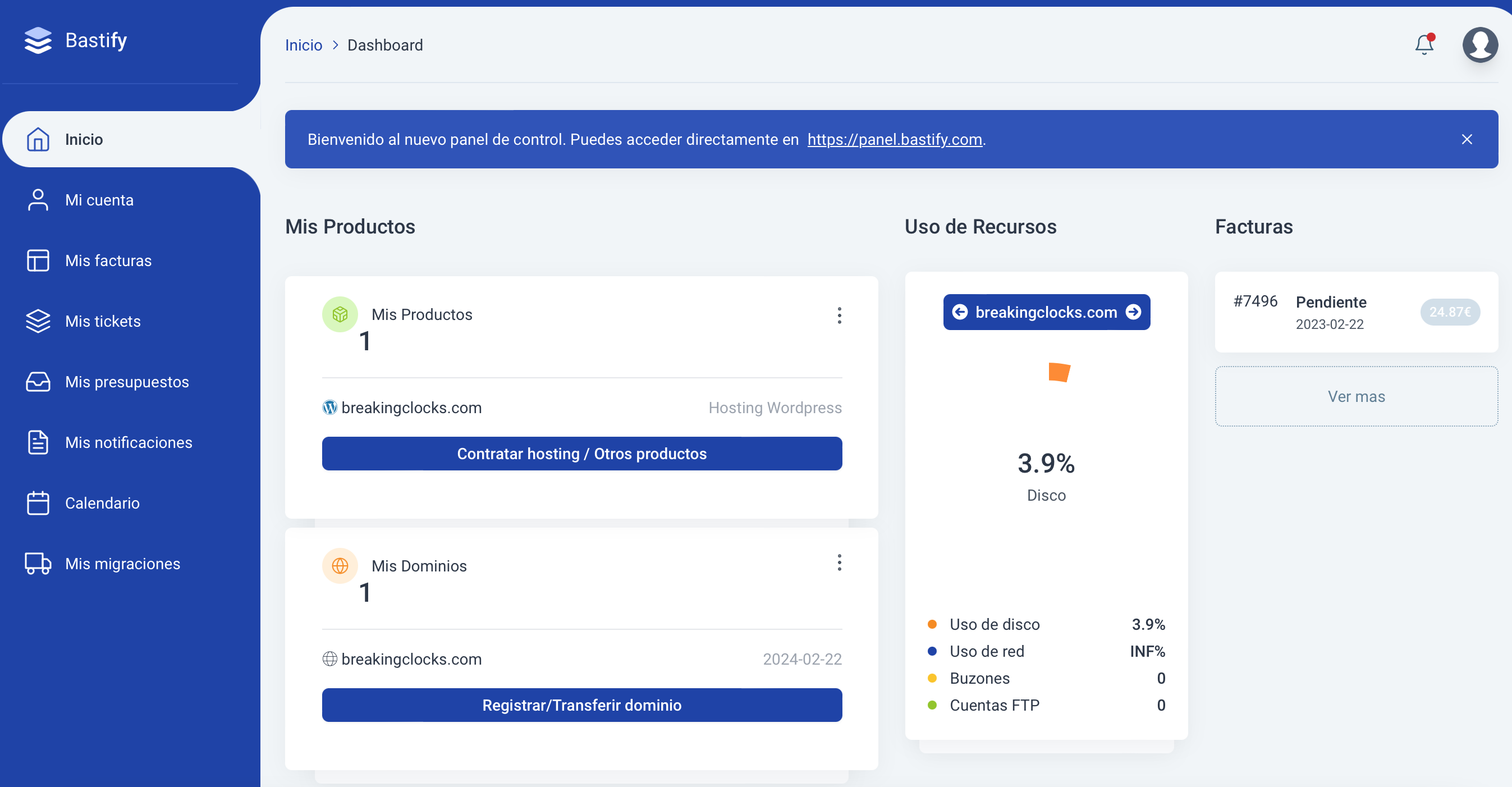Click the user profile avatar
The image size is (1512, 787).
pos(1479,44)
